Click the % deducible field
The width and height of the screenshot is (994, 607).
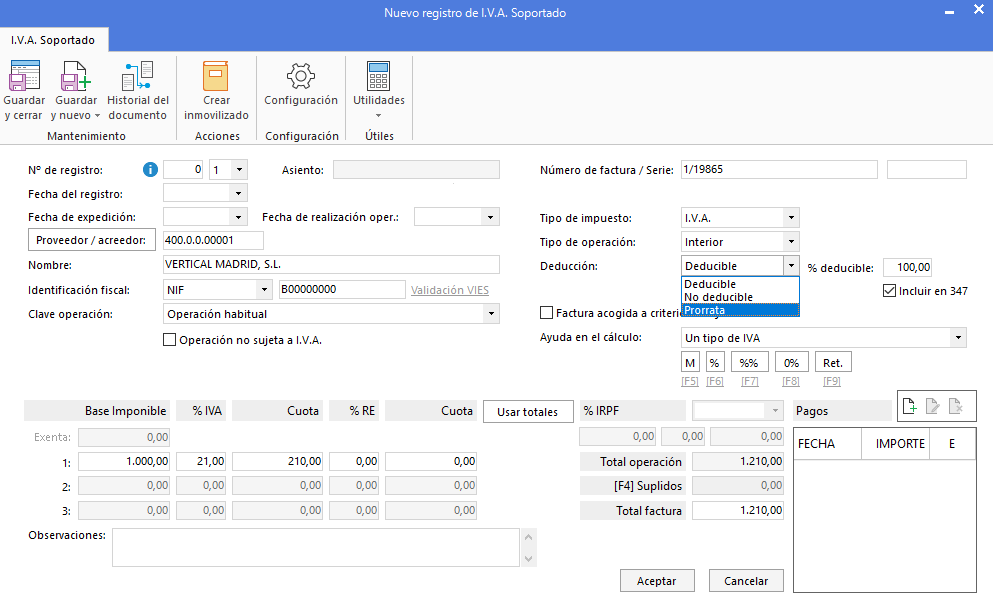click(907, 267)
